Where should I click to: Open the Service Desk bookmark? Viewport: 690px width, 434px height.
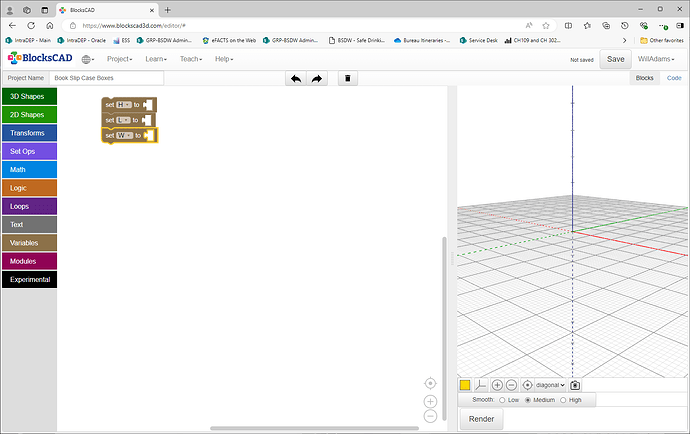pos(478,40)
